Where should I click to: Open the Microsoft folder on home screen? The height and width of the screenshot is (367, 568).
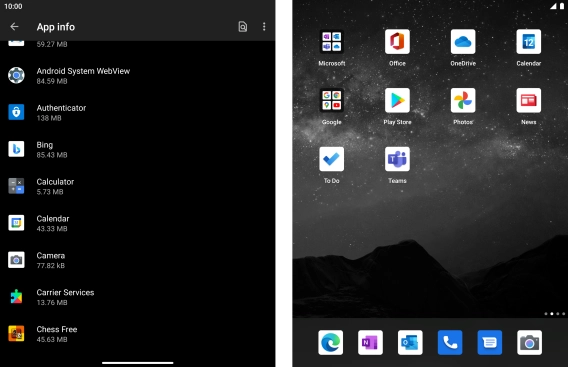point(331,42)
